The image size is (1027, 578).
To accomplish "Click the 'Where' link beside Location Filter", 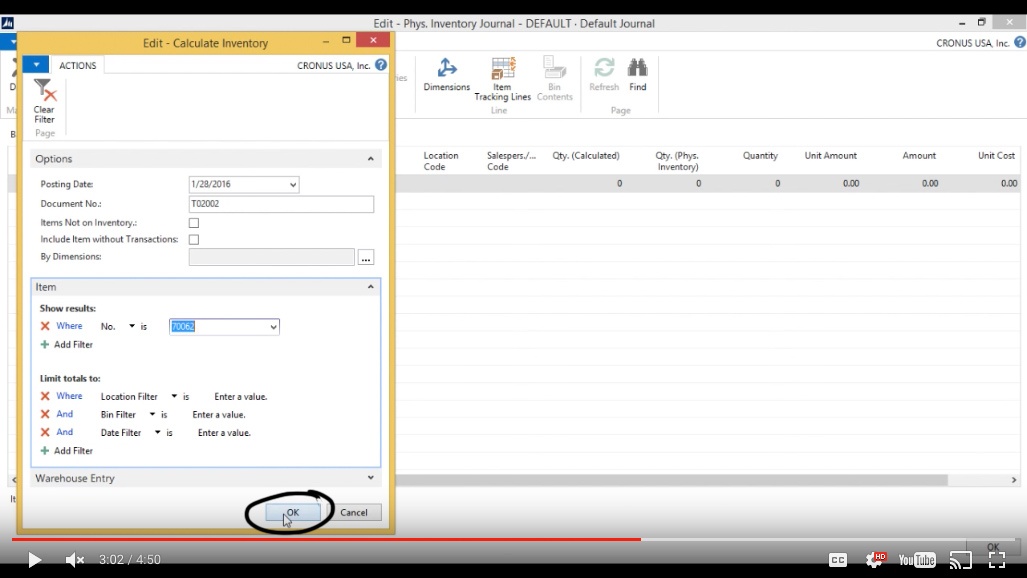I will pos(69,396).
